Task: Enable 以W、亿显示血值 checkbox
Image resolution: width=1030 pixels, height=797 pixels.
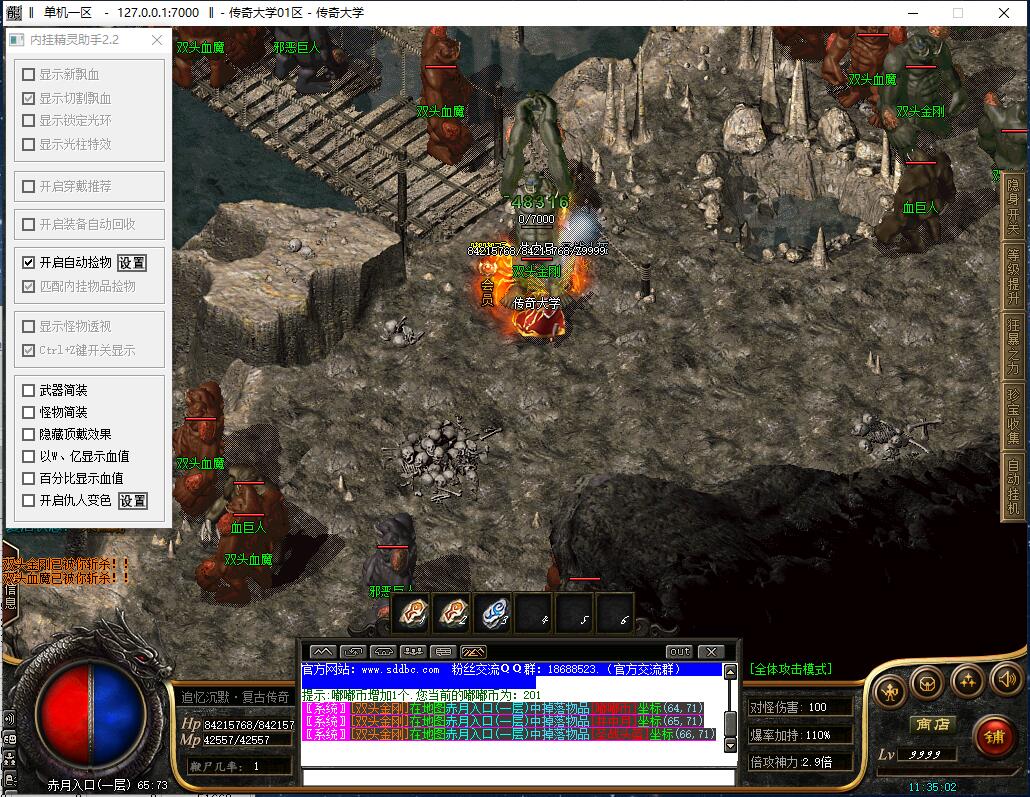Action: pyautogui.click(x=28, y=456)
